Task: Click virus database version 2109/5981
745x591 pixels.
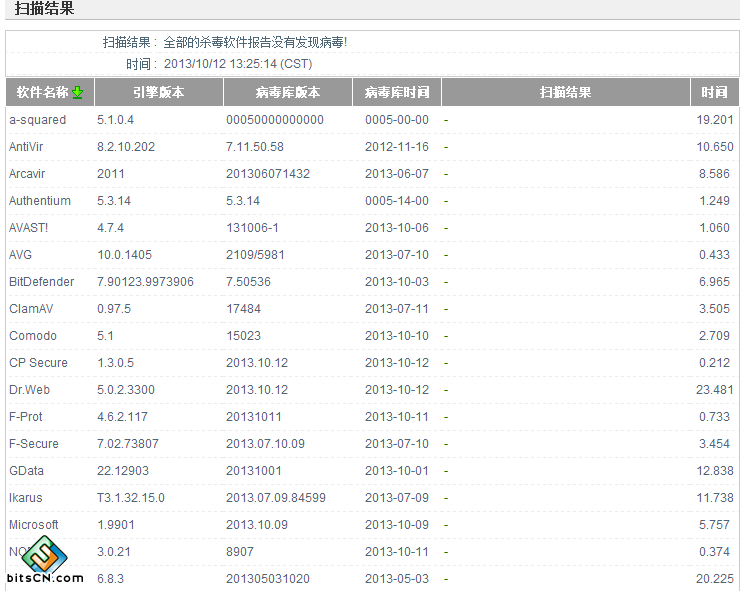Action: (x=255, y=255)
